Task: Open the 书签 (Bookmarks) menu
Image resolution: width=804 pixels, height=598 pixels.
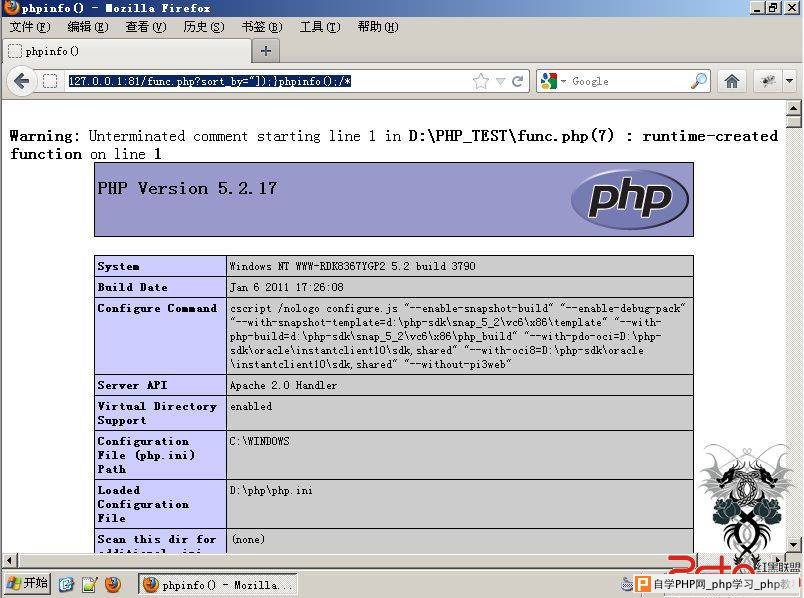Action: point(262,27)
